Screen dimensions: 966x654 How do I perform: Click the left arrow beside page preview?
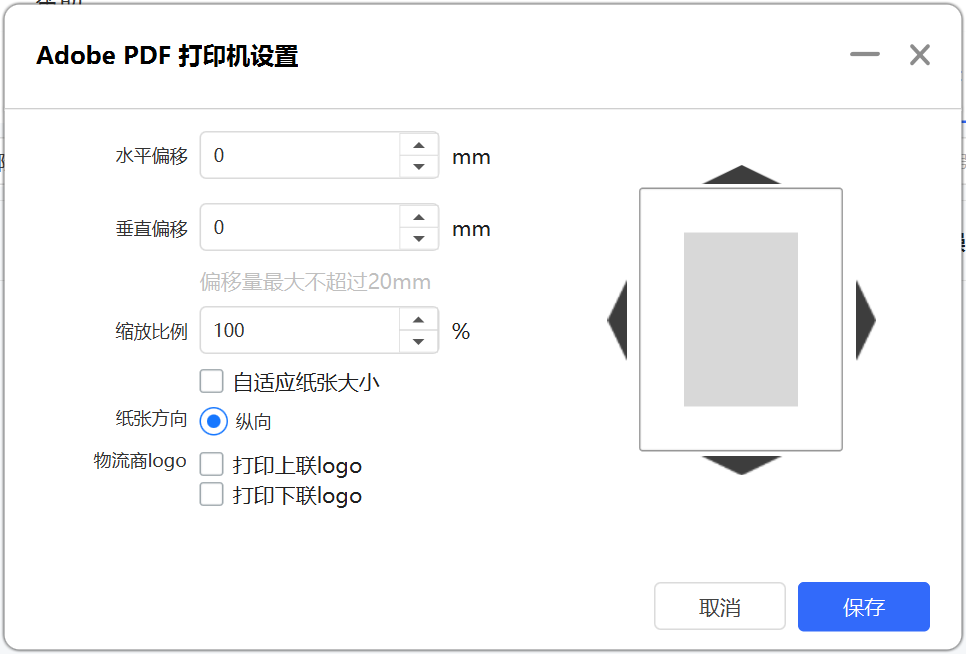(x=619, y=320)
